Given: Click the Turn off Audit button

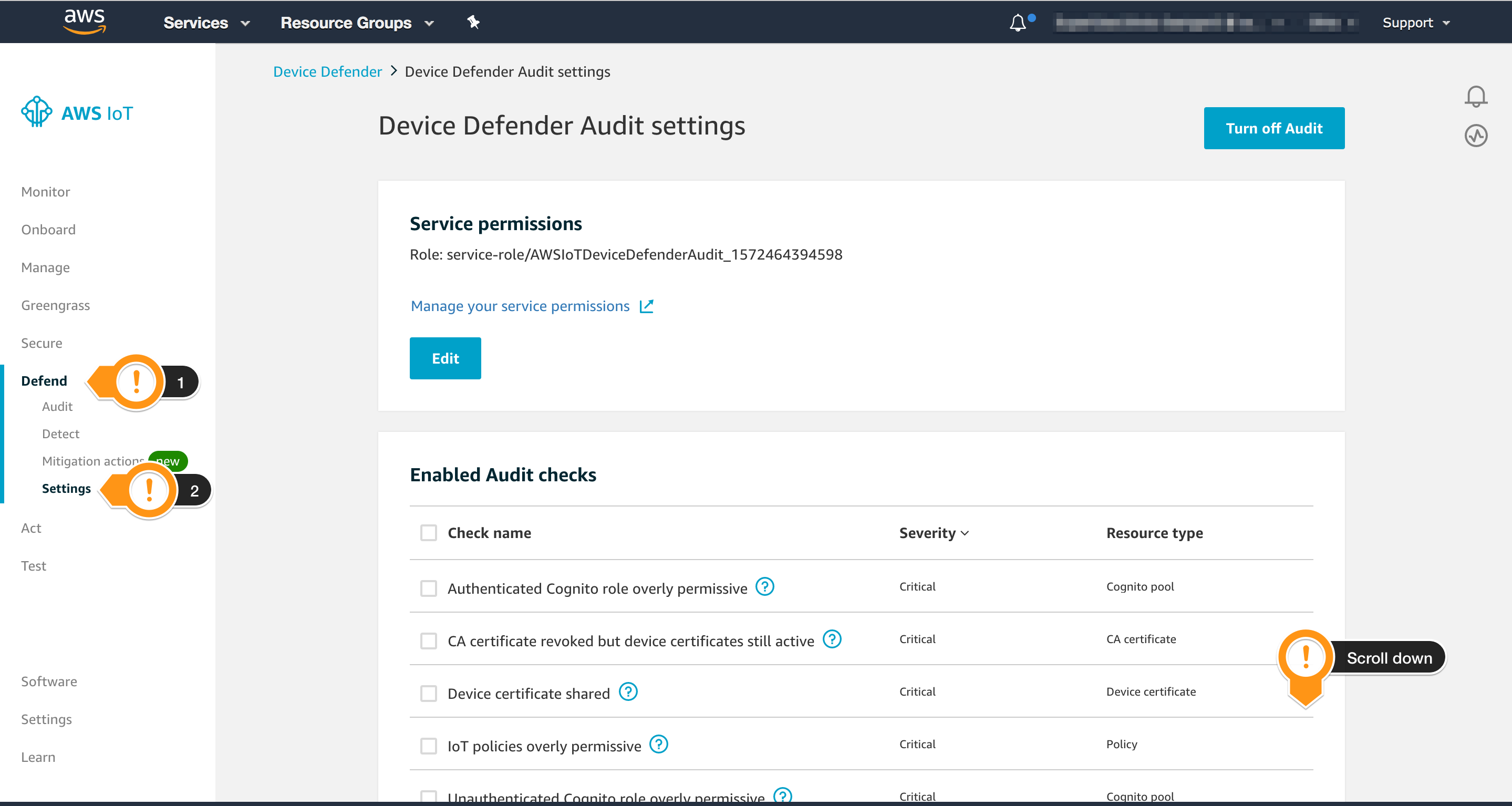Looking at the screenshot, I should click(x=1273, y=128).
